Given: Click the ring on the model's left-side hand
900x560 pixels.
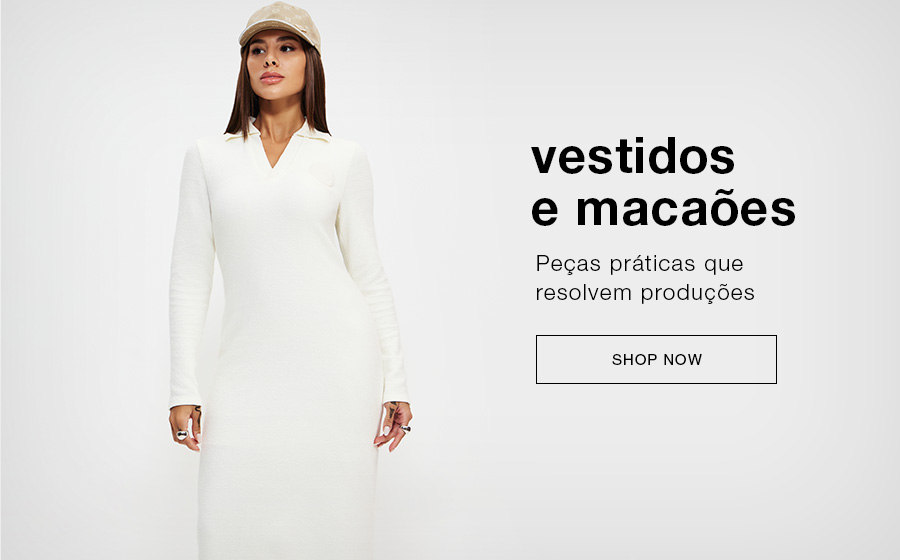Looking at the screenshot, I should pyautogui.click(x=182, y=434).
